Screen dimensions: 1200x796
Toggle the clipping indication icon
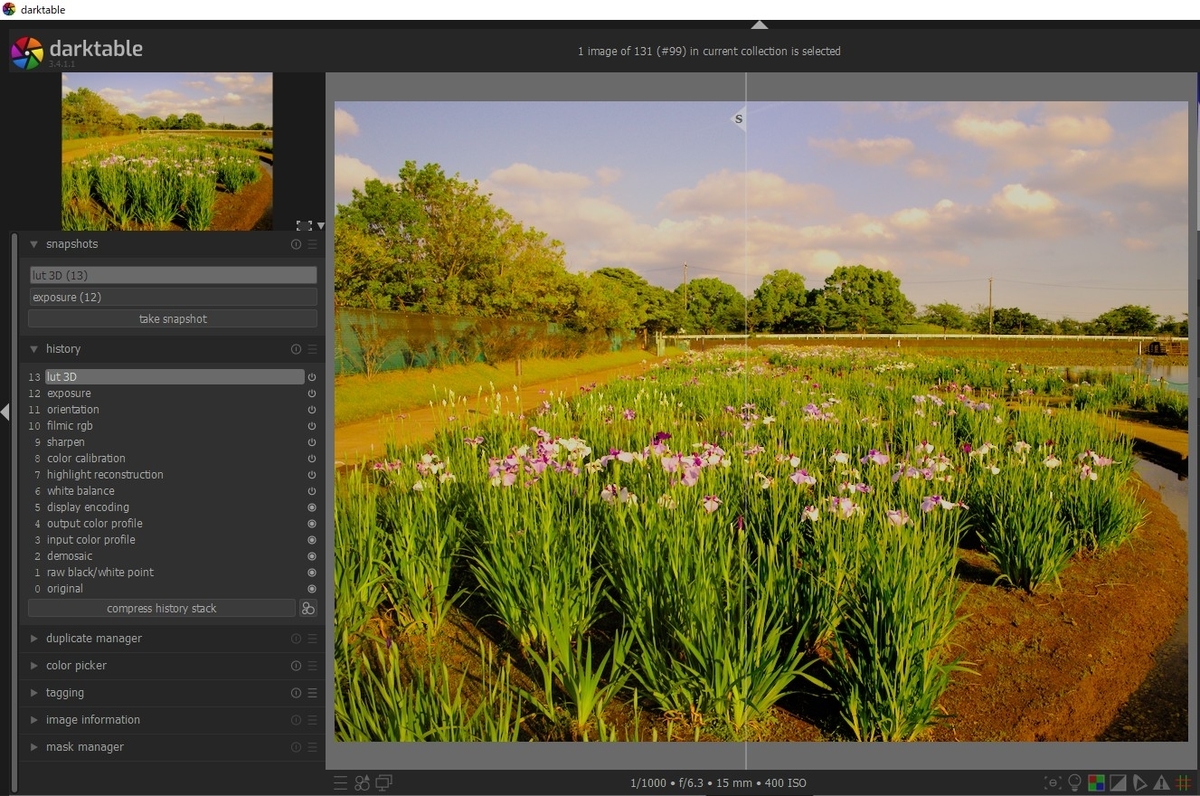click(x=1118, y=783)
